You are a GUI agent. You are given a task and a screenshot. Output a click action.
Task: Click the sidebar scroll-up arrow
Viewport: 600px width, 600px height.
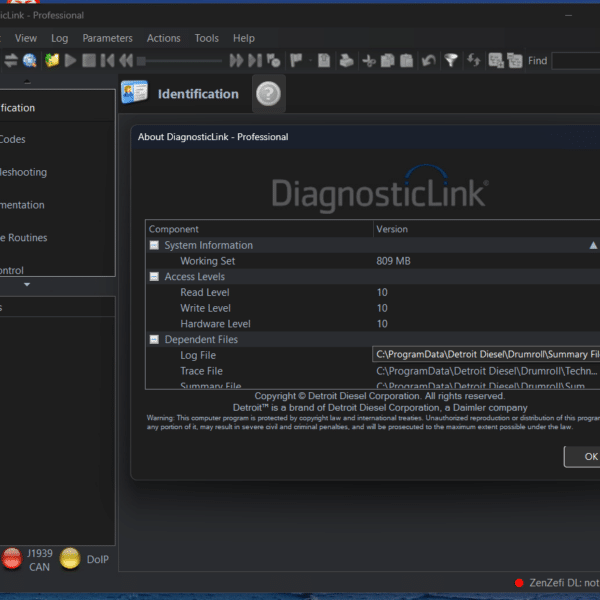(x=27, y=82)
